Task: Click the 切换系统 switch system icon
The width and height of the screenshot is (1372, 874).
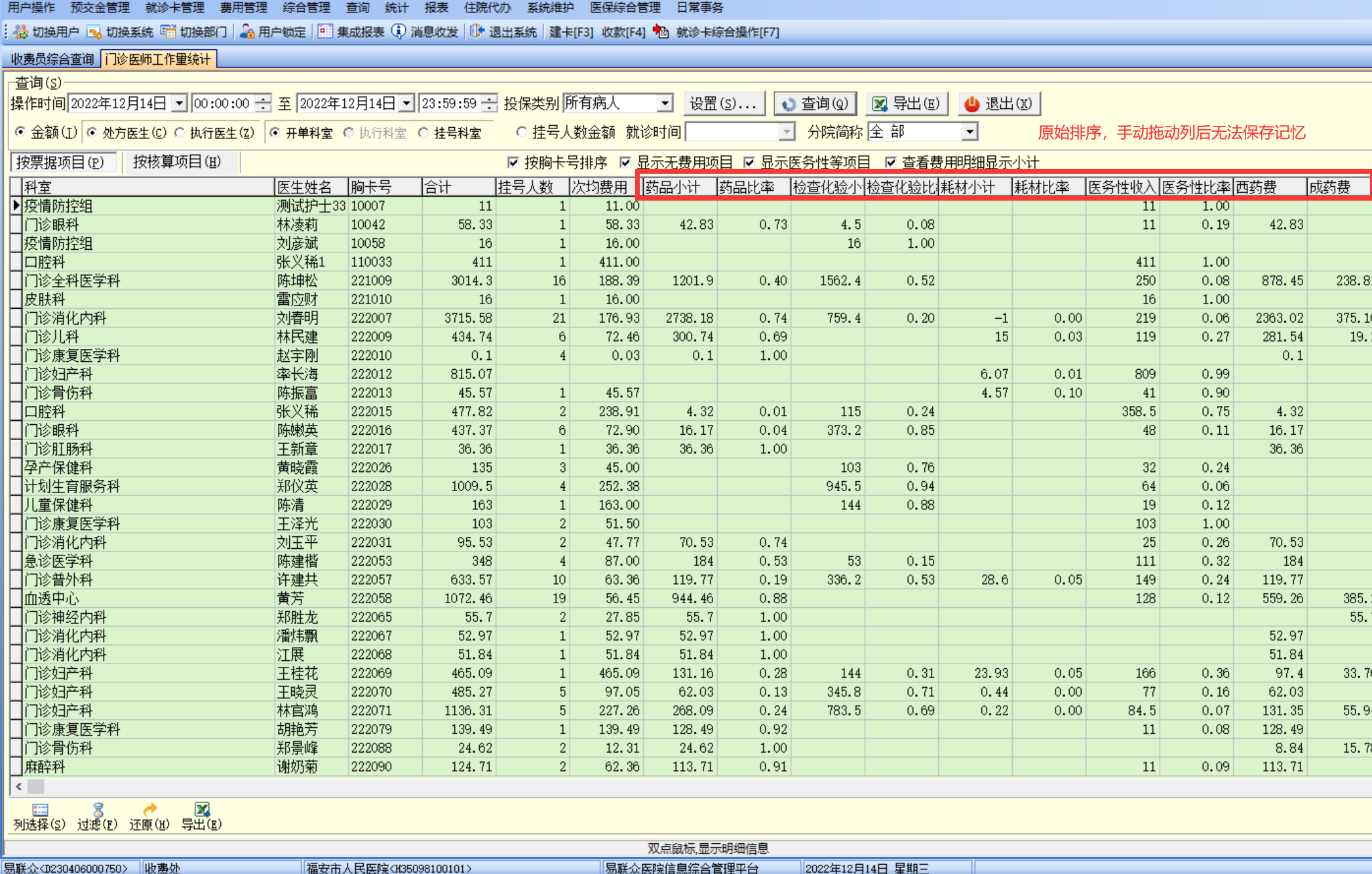Action: pos(94,31)
